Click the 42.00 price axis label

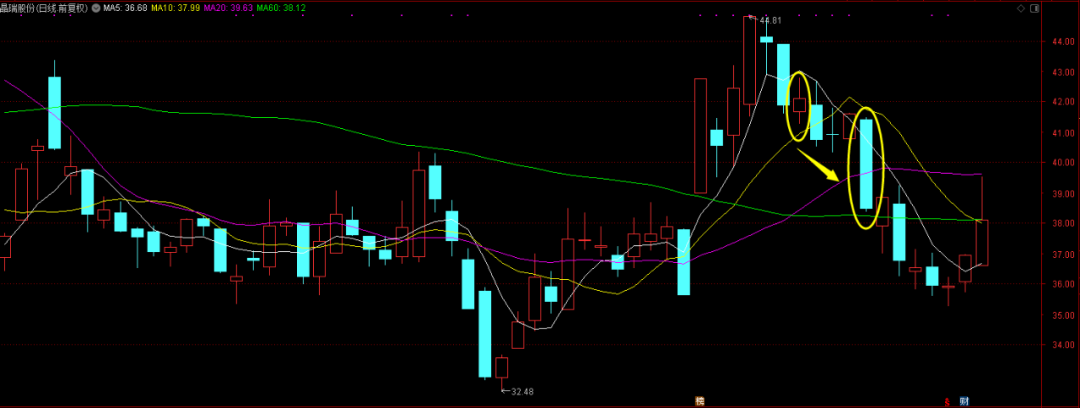coord(1061,102)
